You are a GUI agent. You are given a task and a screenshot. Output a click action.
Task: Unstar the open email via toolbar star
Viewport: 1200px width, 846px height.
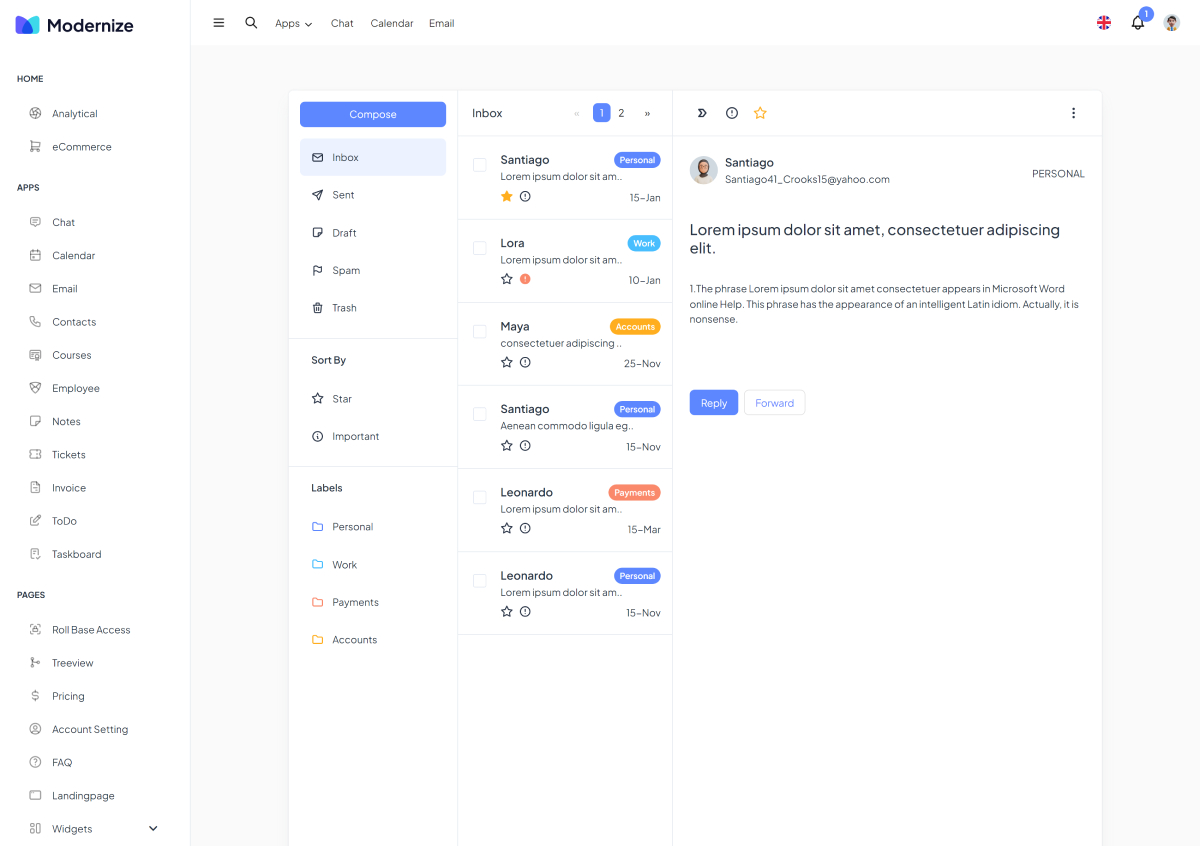coord(760,113)
